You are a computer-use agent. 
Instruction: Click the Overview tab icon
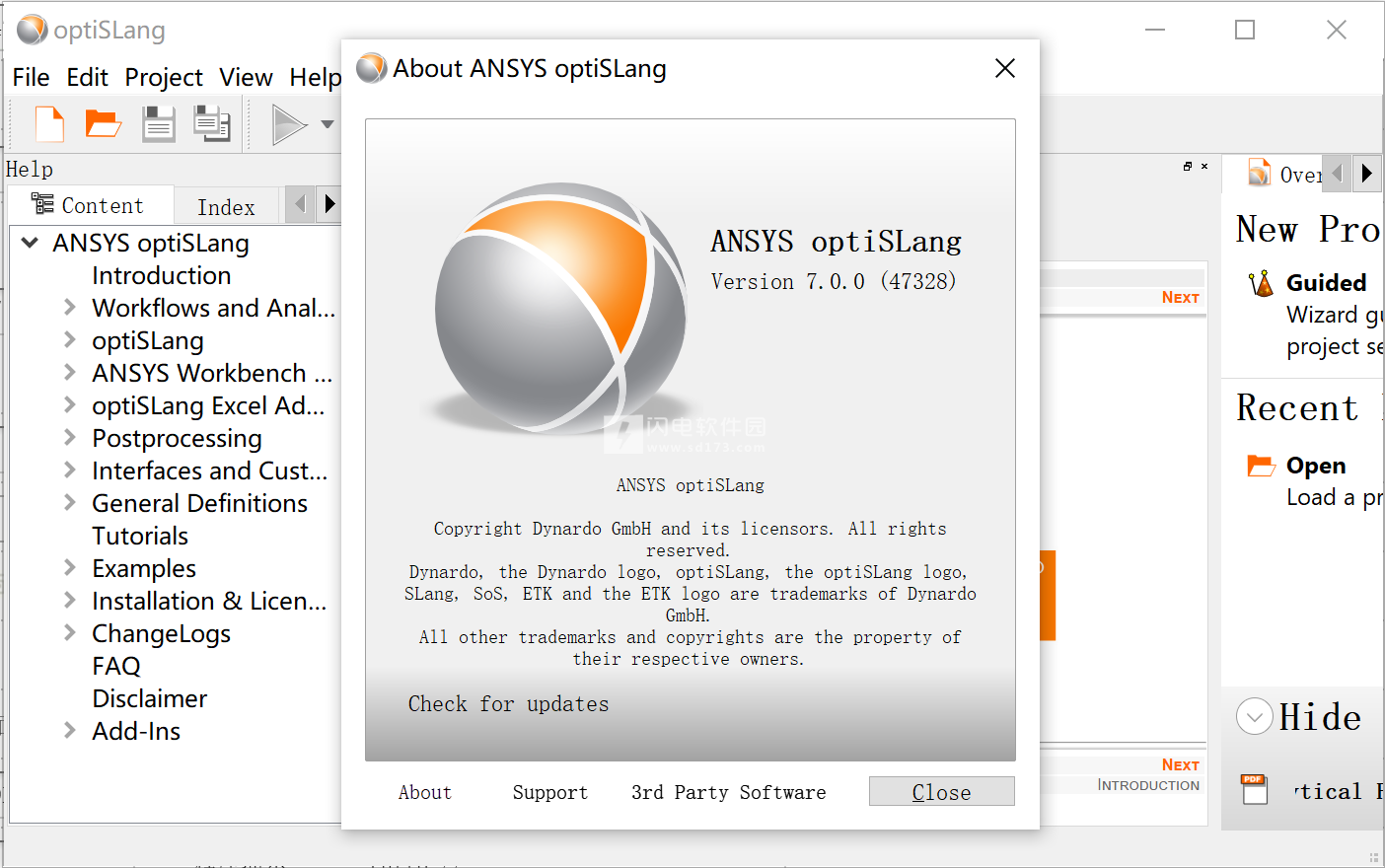(x=1259, y=173)
